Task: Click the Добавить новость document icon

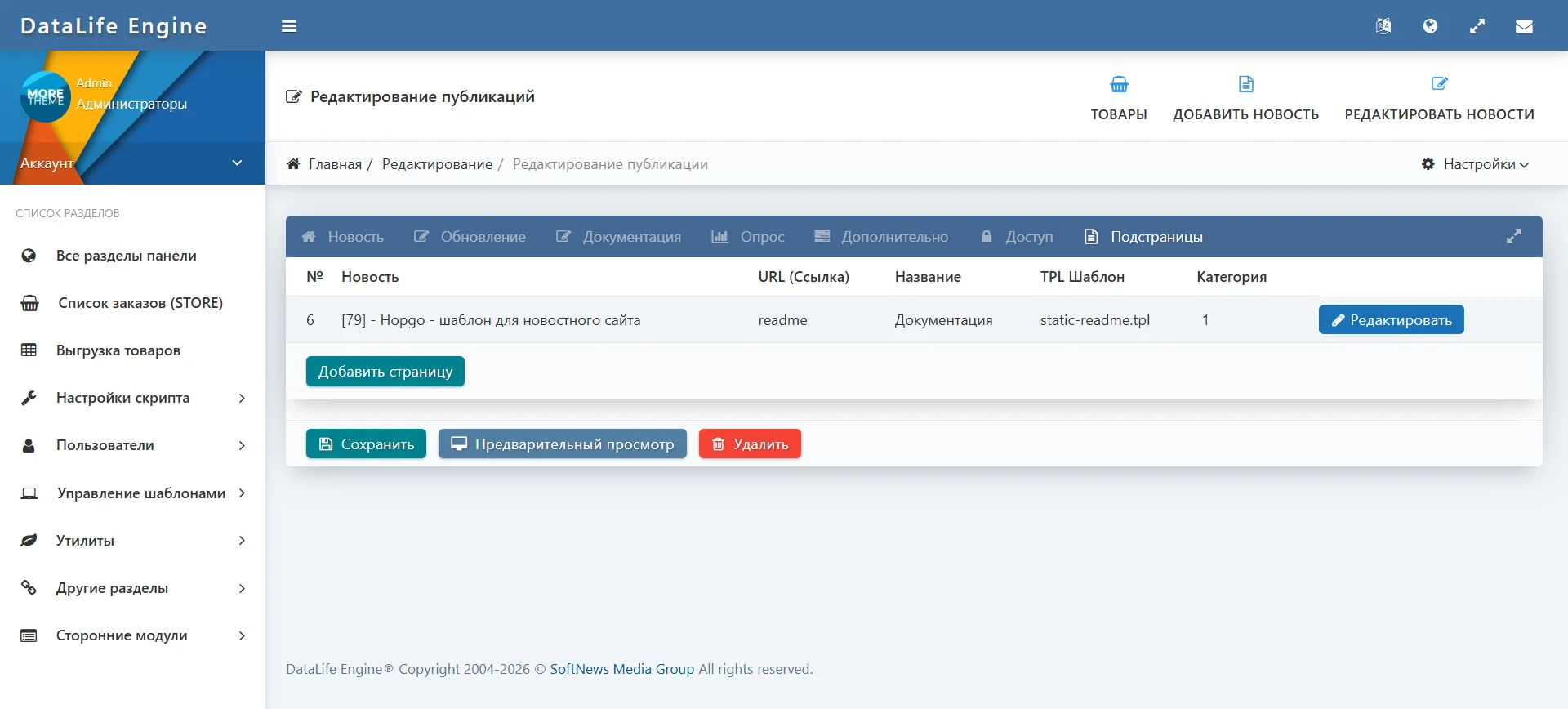Action: [x=1245, y=85]
